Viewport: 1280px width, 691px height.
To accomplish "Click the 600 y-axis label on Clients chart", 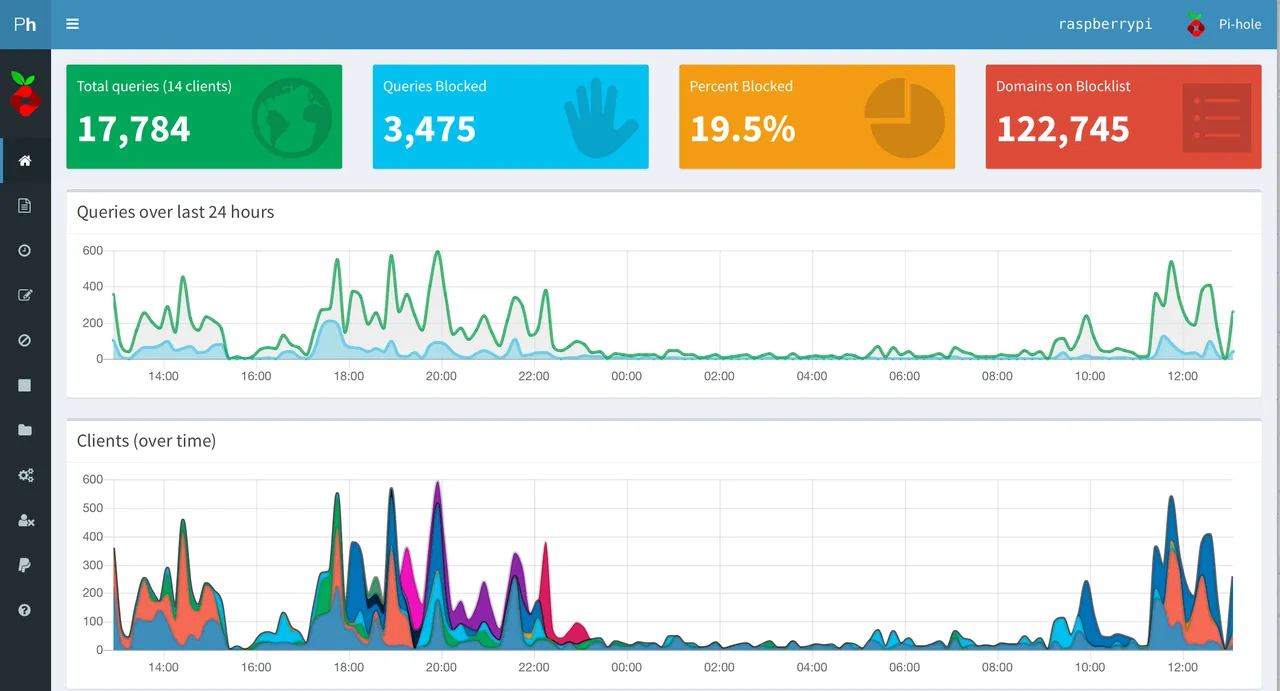I will (x=92, y=479).
